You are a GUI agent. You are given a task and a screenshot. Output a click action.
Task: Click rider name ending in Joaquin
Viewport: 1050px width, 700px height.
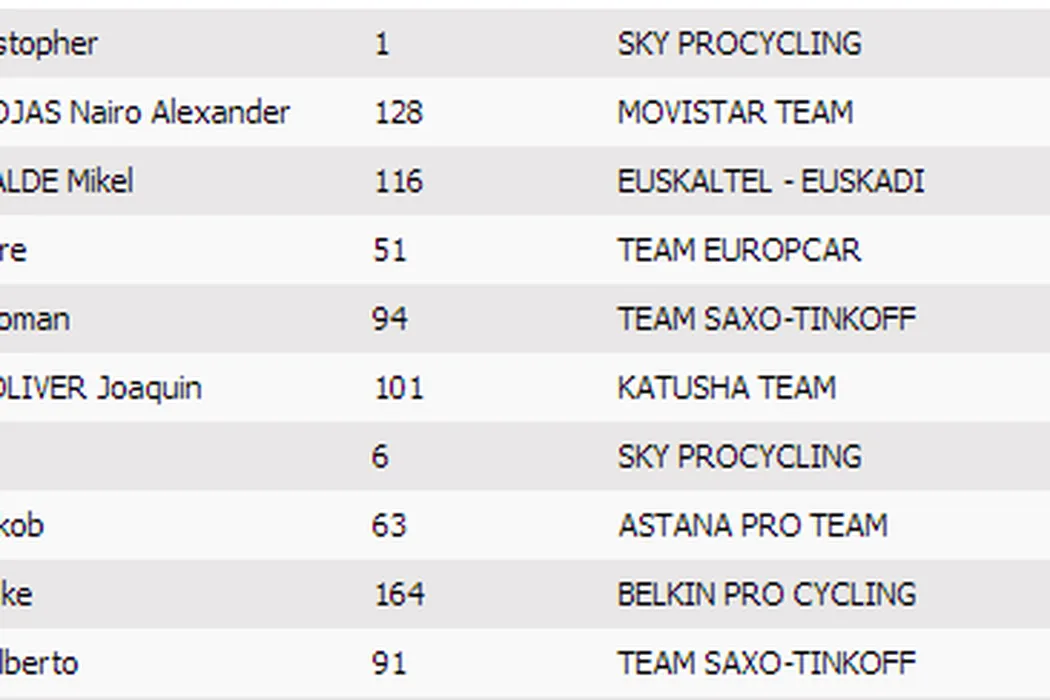(x=101, y=388)
